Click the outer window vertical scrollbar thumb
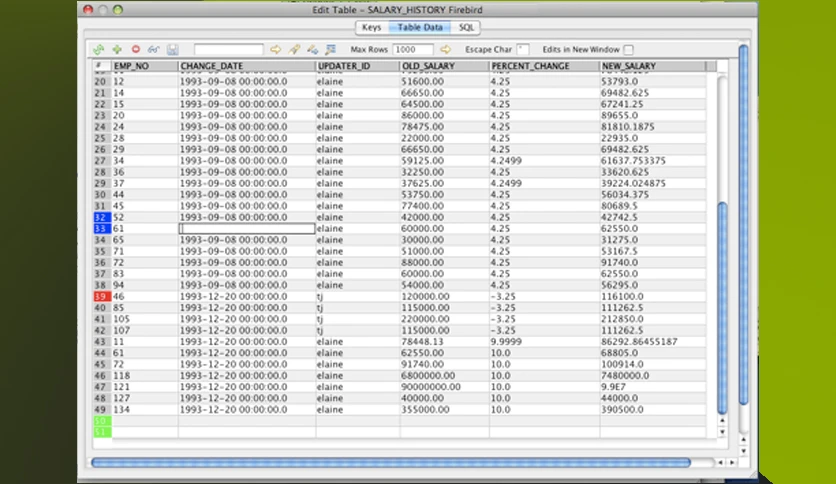Image resolution: width=836 pixels, height=484 pixels. click(x=743, y=224)
